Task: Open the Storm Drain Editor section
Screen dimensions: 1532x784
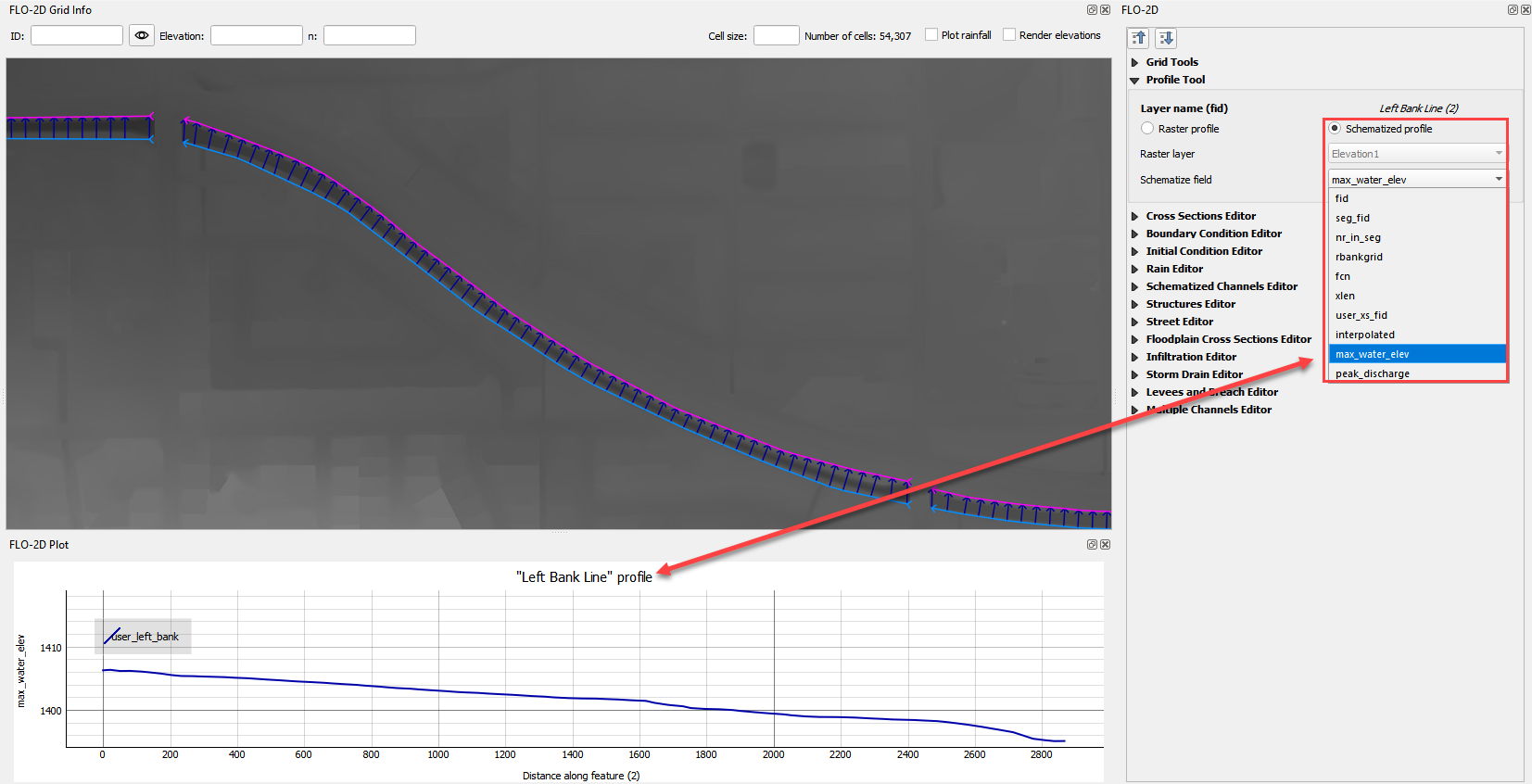Action: click(1134, 374)
